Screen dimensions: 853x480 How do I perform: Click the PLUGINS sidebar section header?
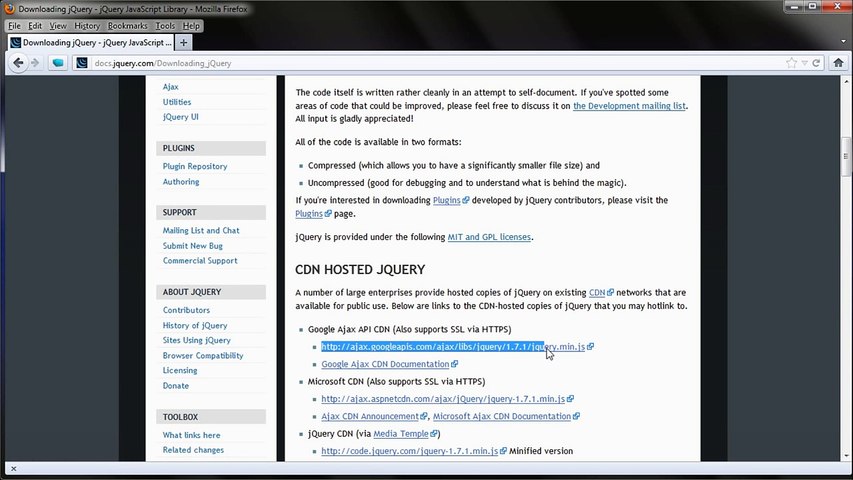click(211, 148)
